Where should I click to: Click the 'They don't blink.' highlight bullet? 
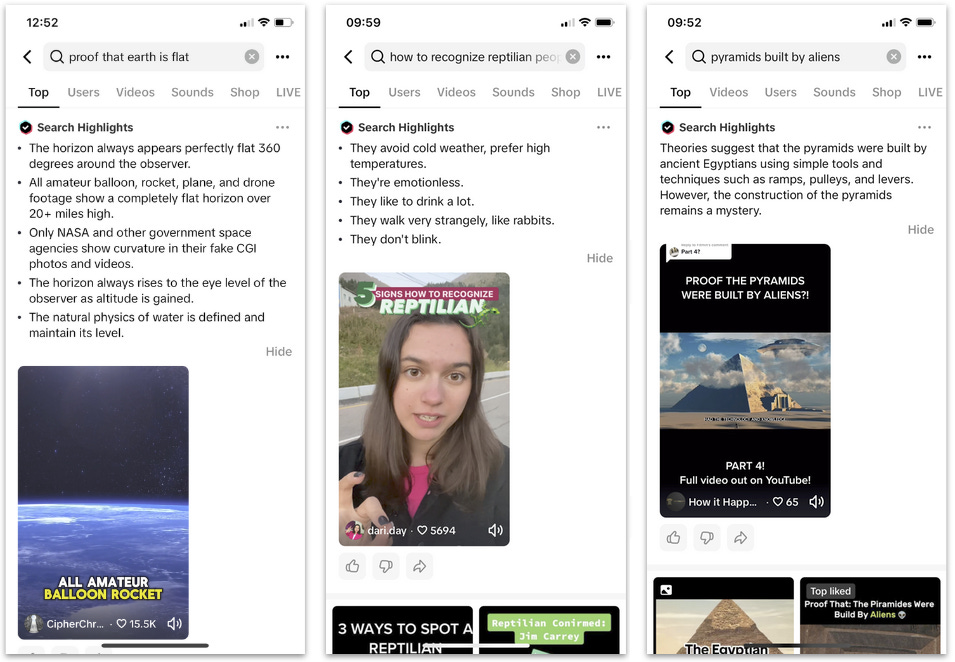tap(395, 239)
